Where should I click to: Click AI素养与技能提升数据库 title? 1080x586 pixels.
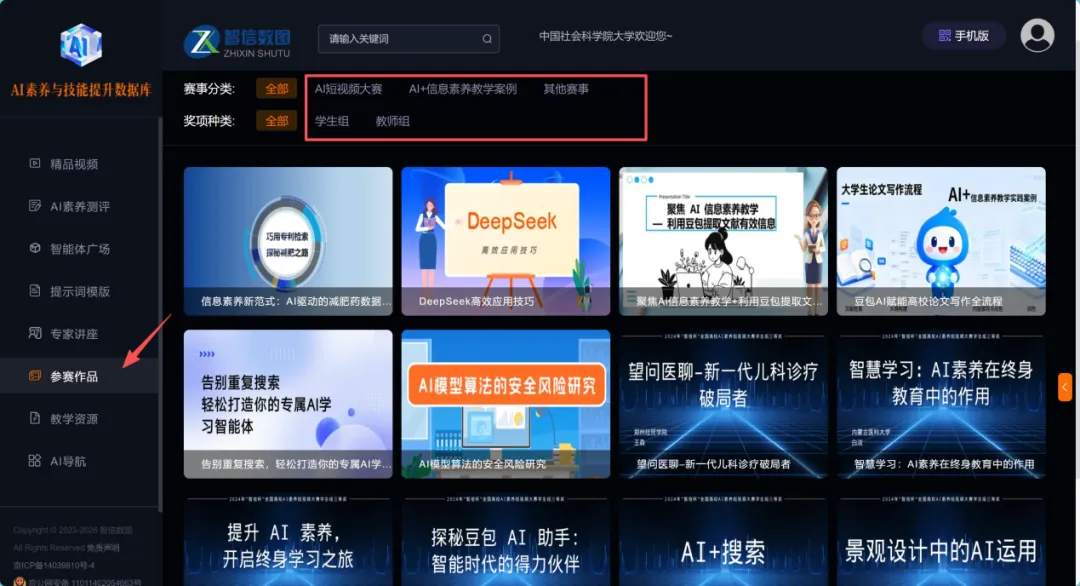click(x=81, y=90)
